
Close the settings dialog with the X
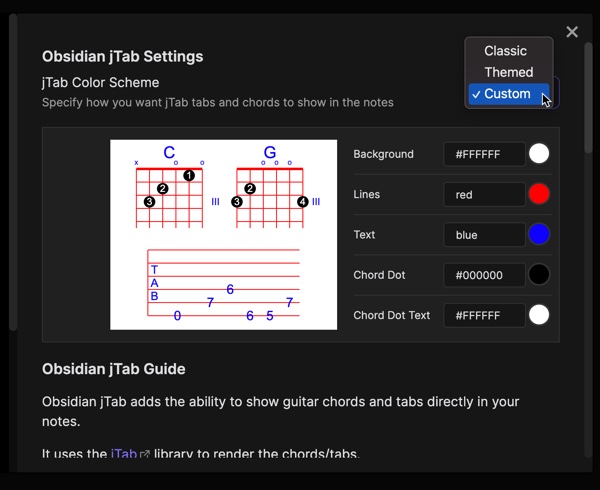572,32
